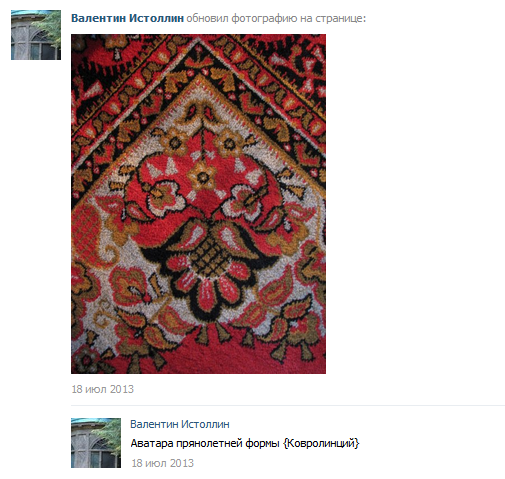Open Валентин Истоллин's avatar beside the post header
This screenshot has width=505, height=479.
point(36,35)
